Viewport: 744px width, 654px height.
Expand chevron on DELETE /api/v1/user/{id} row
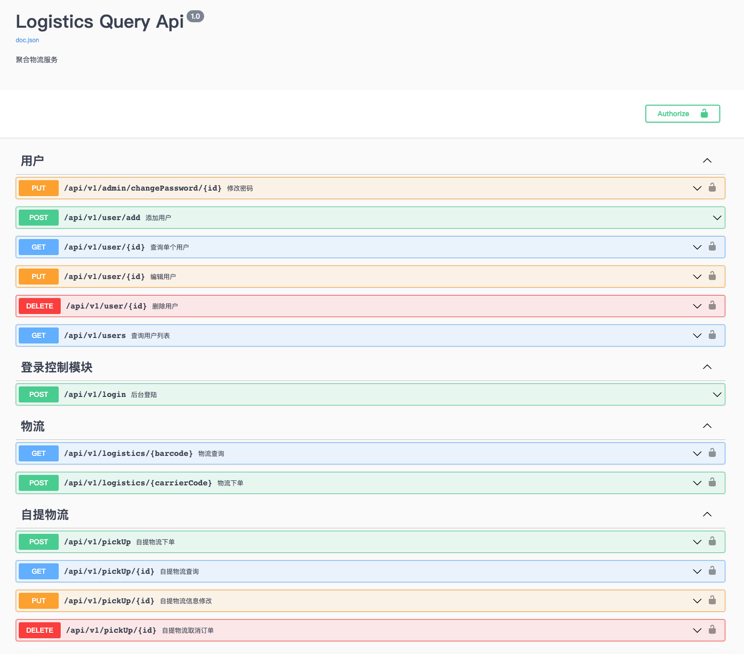pos(697,306)
